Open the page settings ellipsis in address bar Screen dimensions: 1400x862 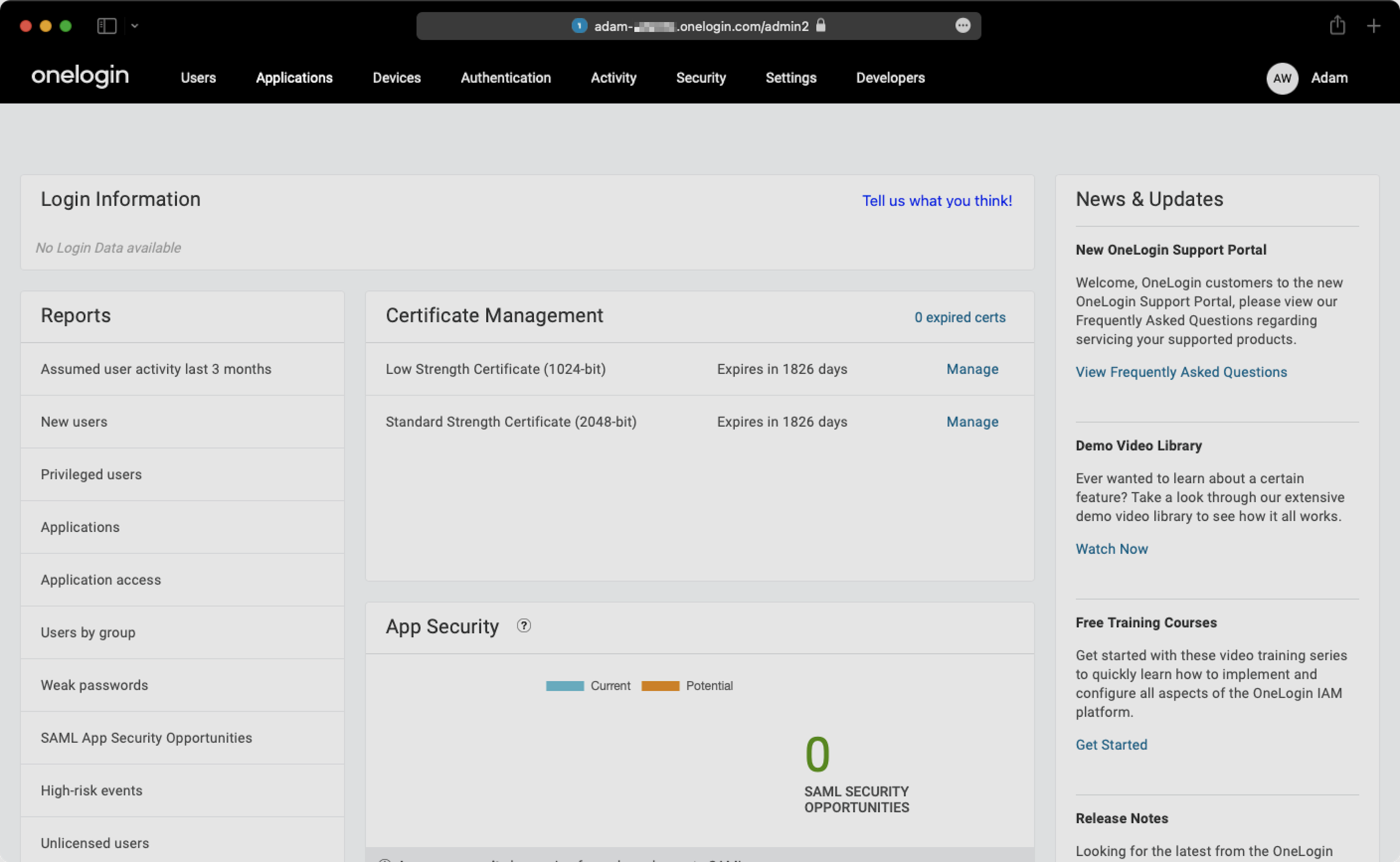[x=963, y=26]
